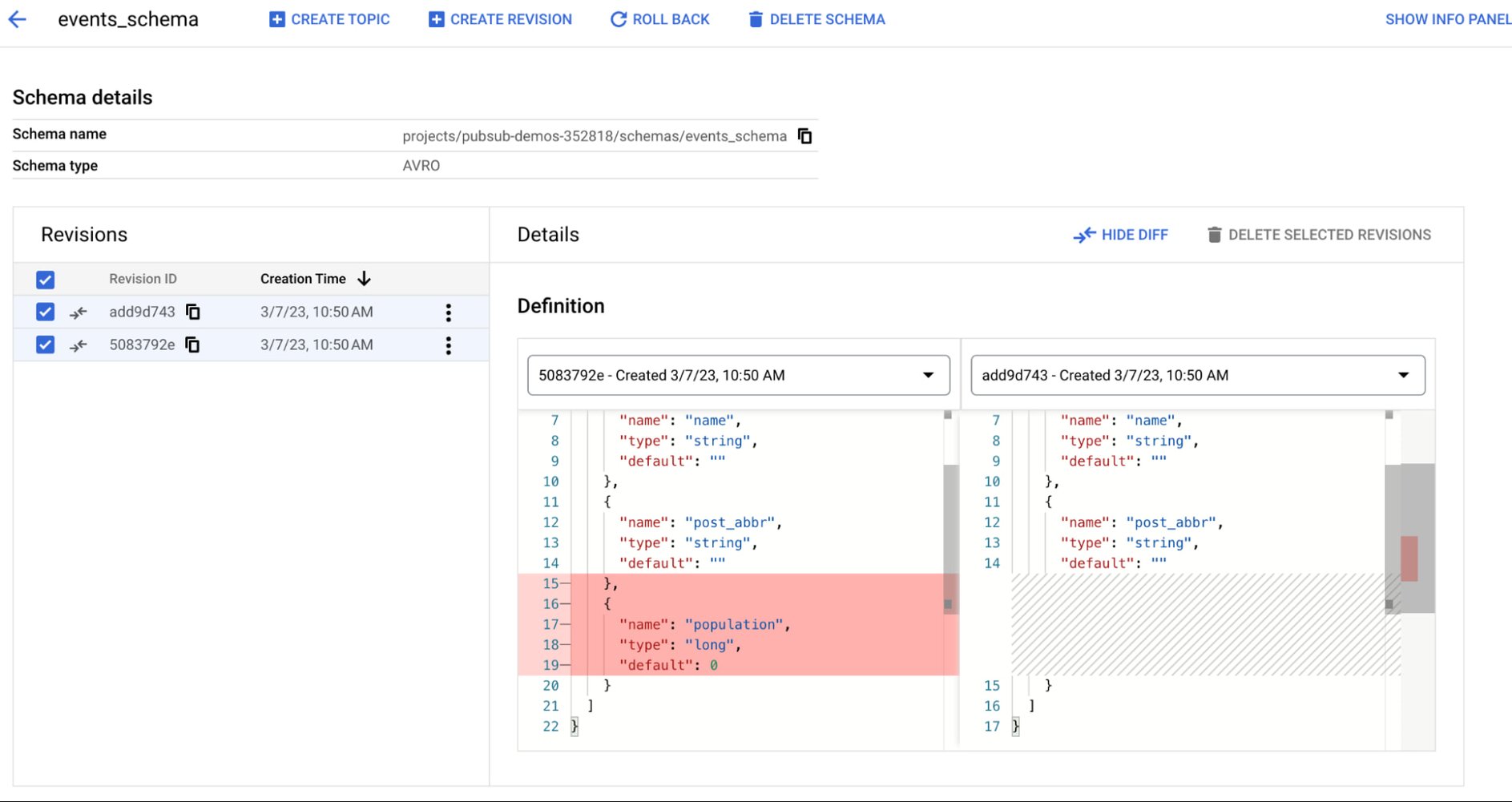
Task: Go back using the left arrow
Action: click(x=18, y=19)
